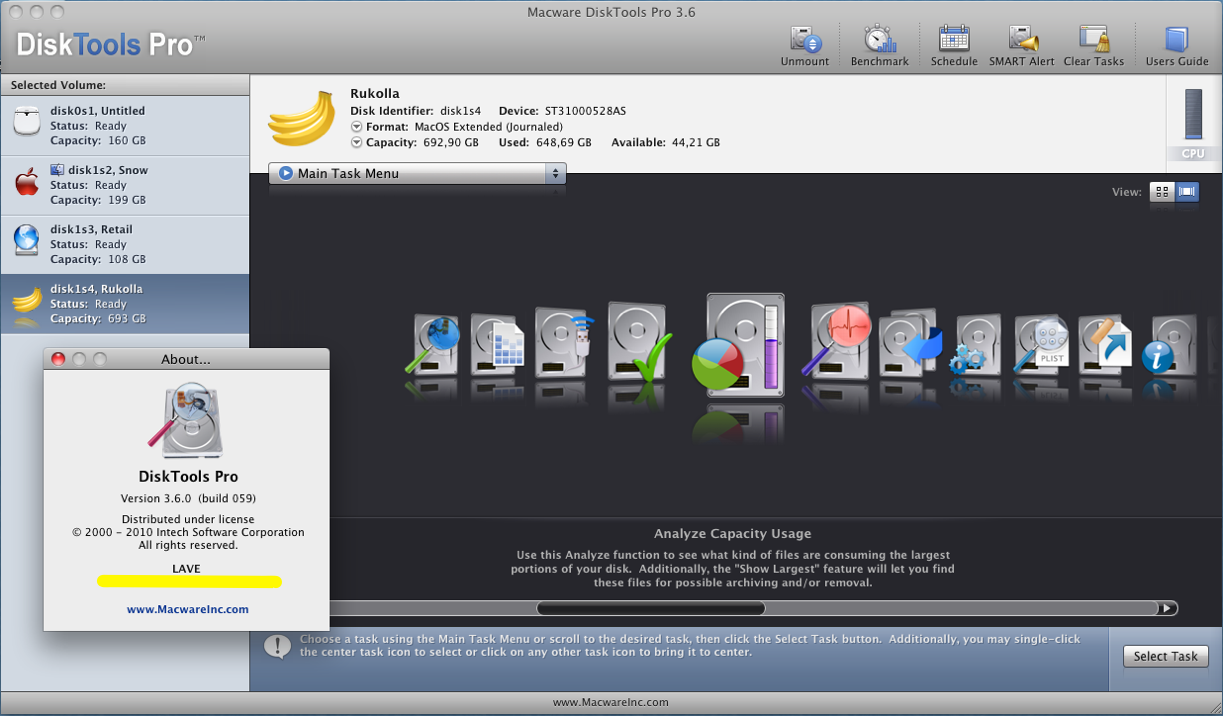This screenshot has height=716, width=1223.
Task: Select the blue curved arrow disk icon
Action: (x=910, y=343)
